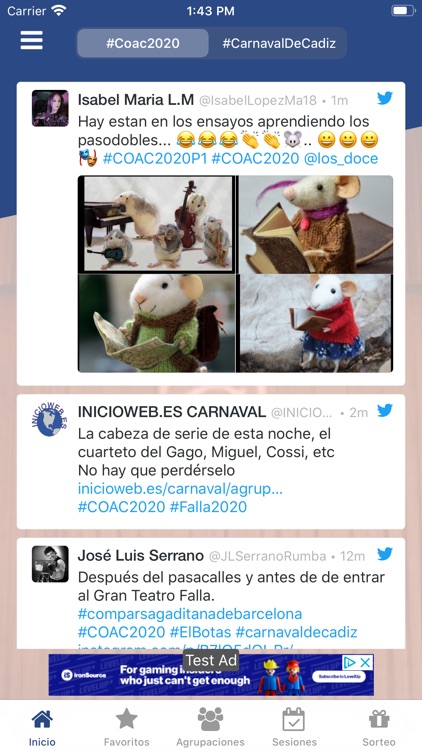Open the inicioweb.es/carnaval link
Viewport: 422px width, 750px height.
click(x=180, y=489)
